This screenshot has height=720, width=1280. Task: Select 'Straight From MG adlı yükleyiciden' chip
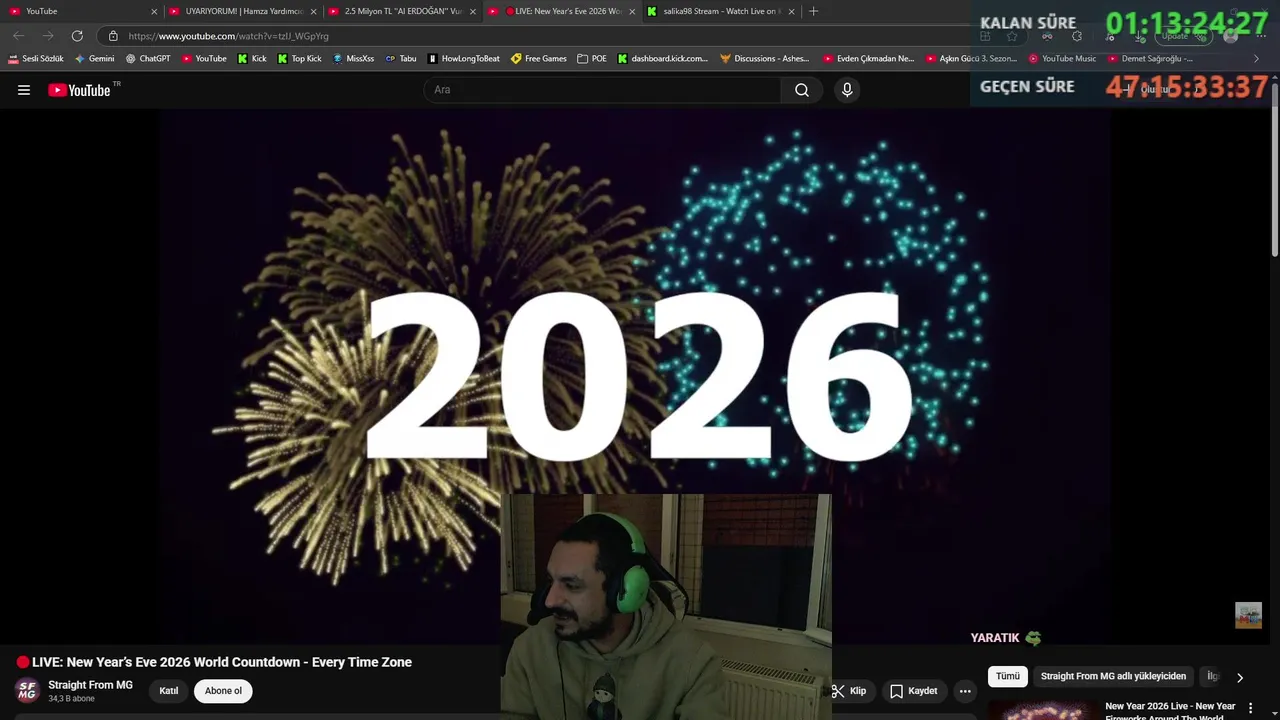tap(1113, 676)
